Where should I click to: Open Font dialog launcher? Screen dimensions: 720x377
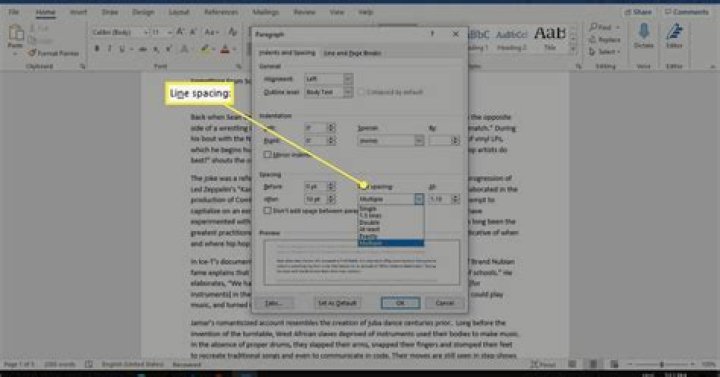coord(238,67)
